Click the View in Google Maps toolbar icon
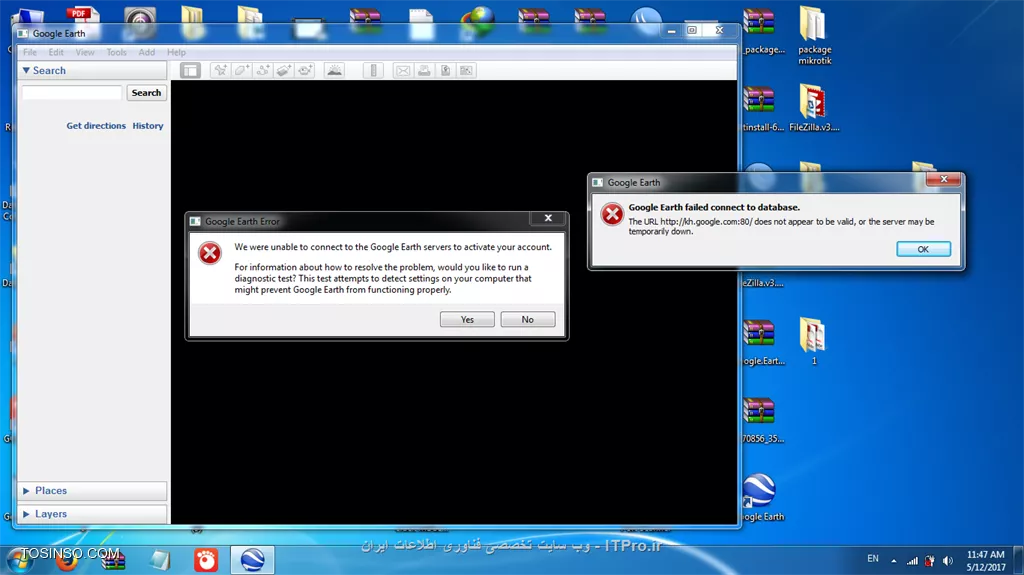Image resolution: width=1024 pixels, height=575 pixels. [x=466, y=71]
